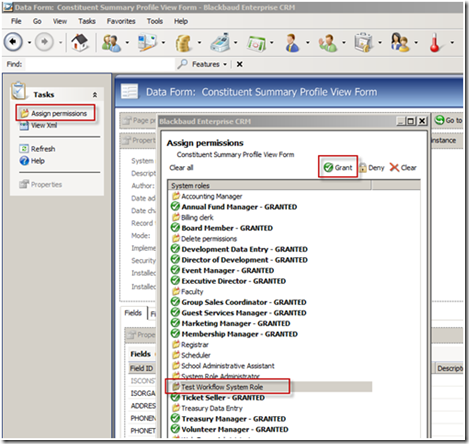
Task: Open the Forward button history dropdown arrow
Action: coord(60,43)
